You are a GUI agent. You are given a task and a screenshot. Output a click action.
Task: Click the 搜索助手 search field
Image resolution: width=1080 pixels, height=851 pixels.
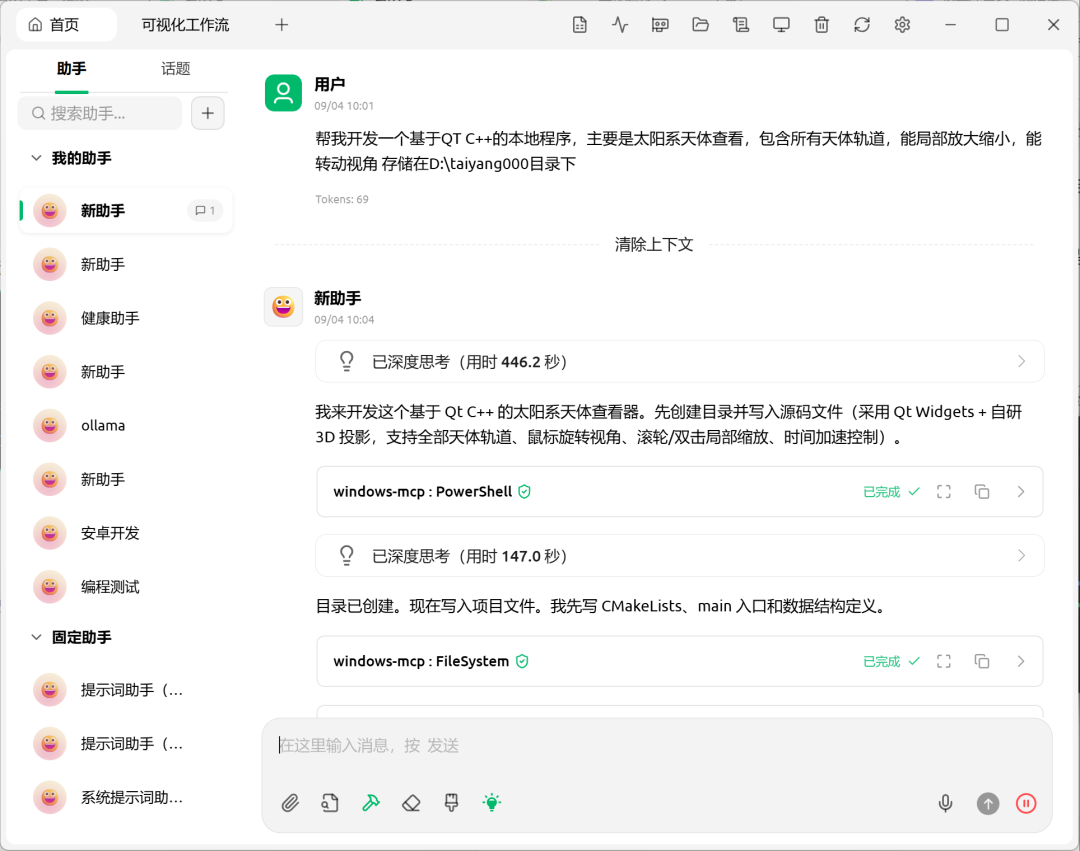(100, 114)
